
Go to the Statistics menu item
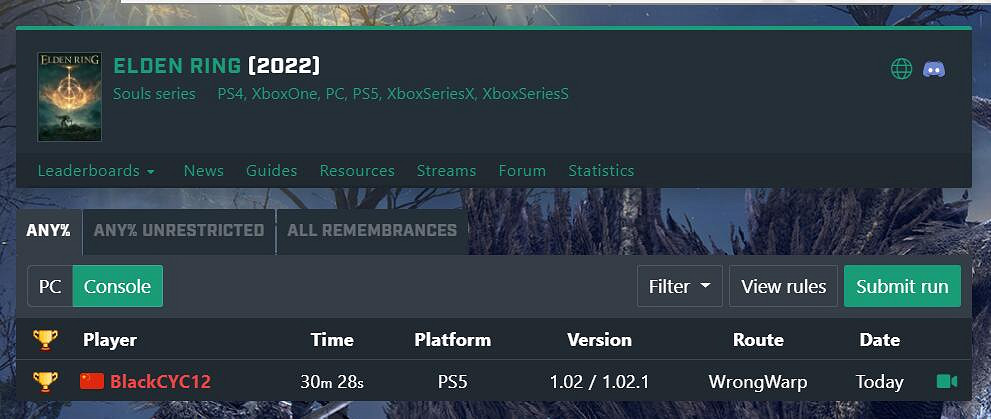click(601, 171)
